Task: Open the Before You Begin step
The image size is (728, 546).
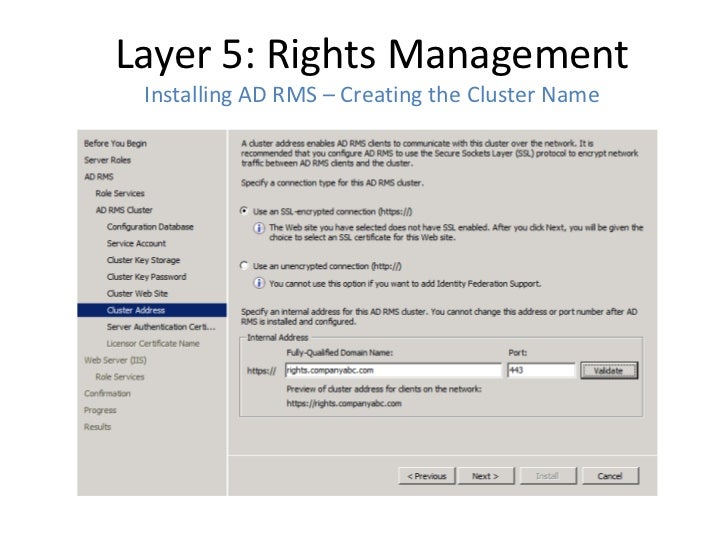Action: point(115,143)
